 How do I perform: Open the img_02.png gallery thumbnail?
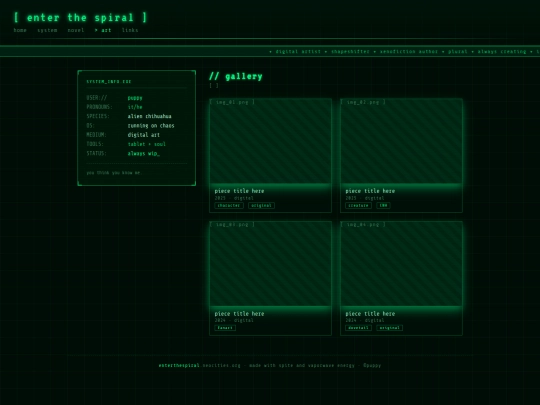(x=401, y=141)
